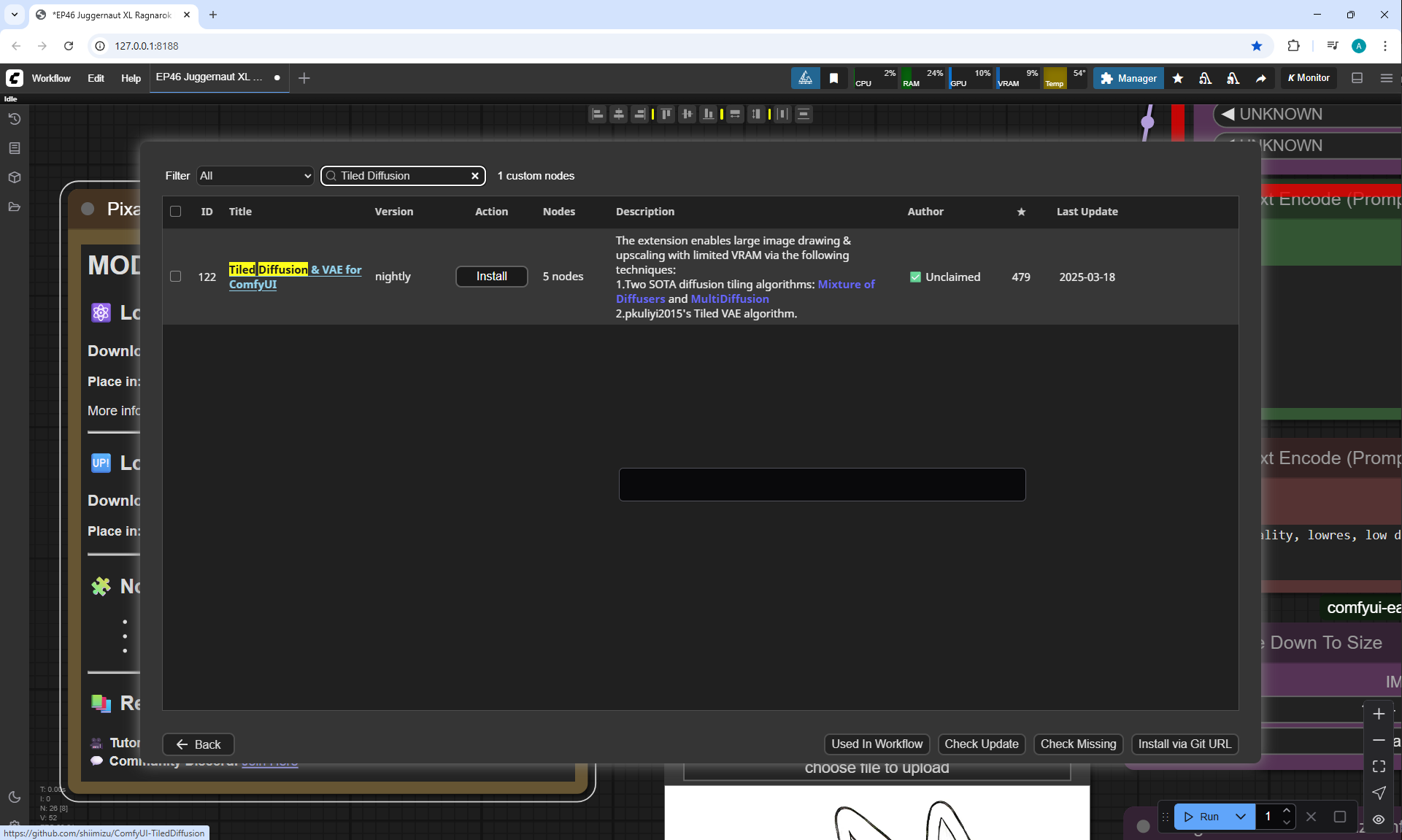Expand the Run button dropdown arrow
The width and height of the screenshot is (1402, 840).
1241,817
